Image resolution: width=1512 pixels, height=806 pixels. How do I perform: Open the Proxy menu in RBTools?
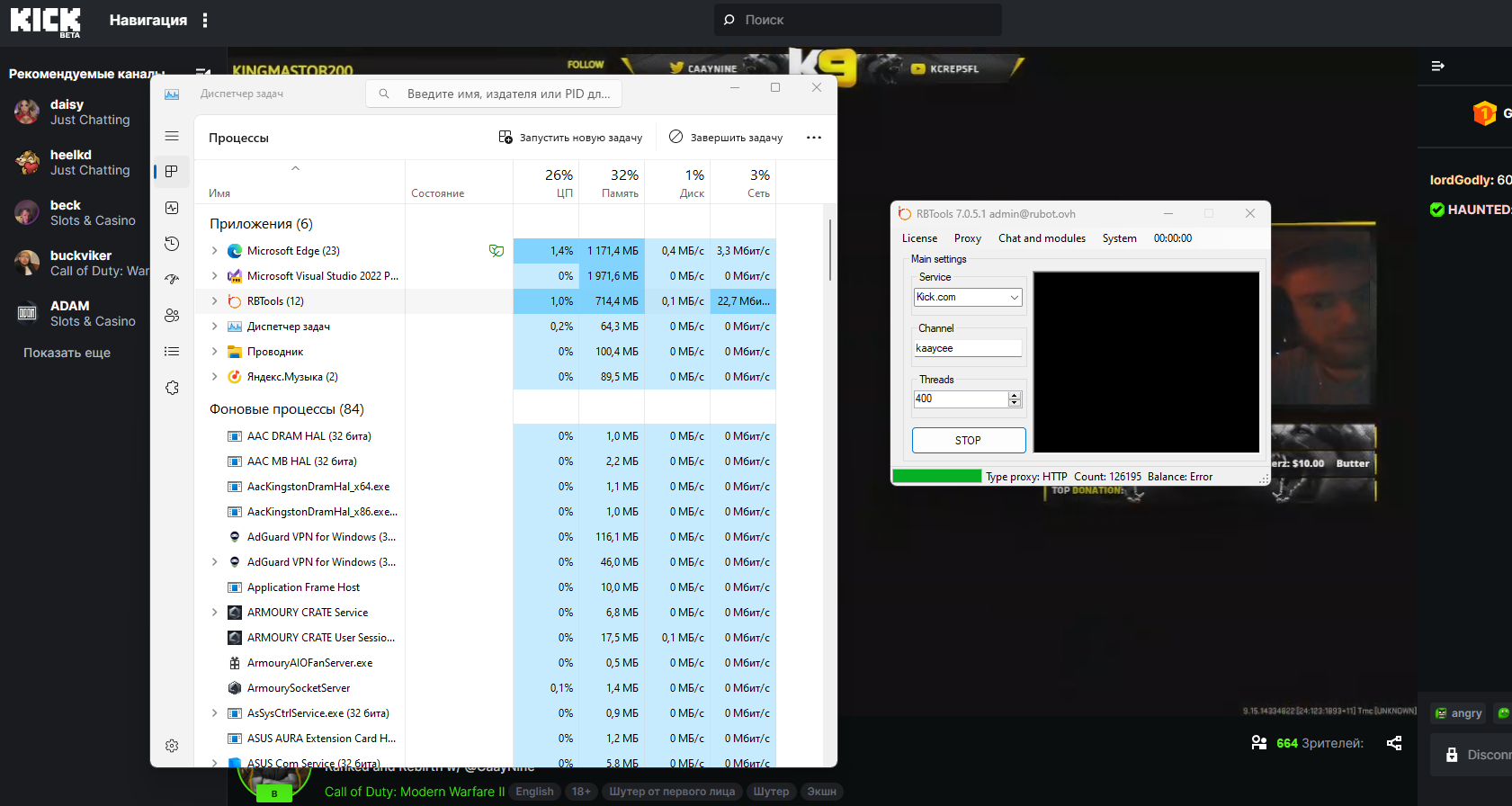(x=967, y=238)
